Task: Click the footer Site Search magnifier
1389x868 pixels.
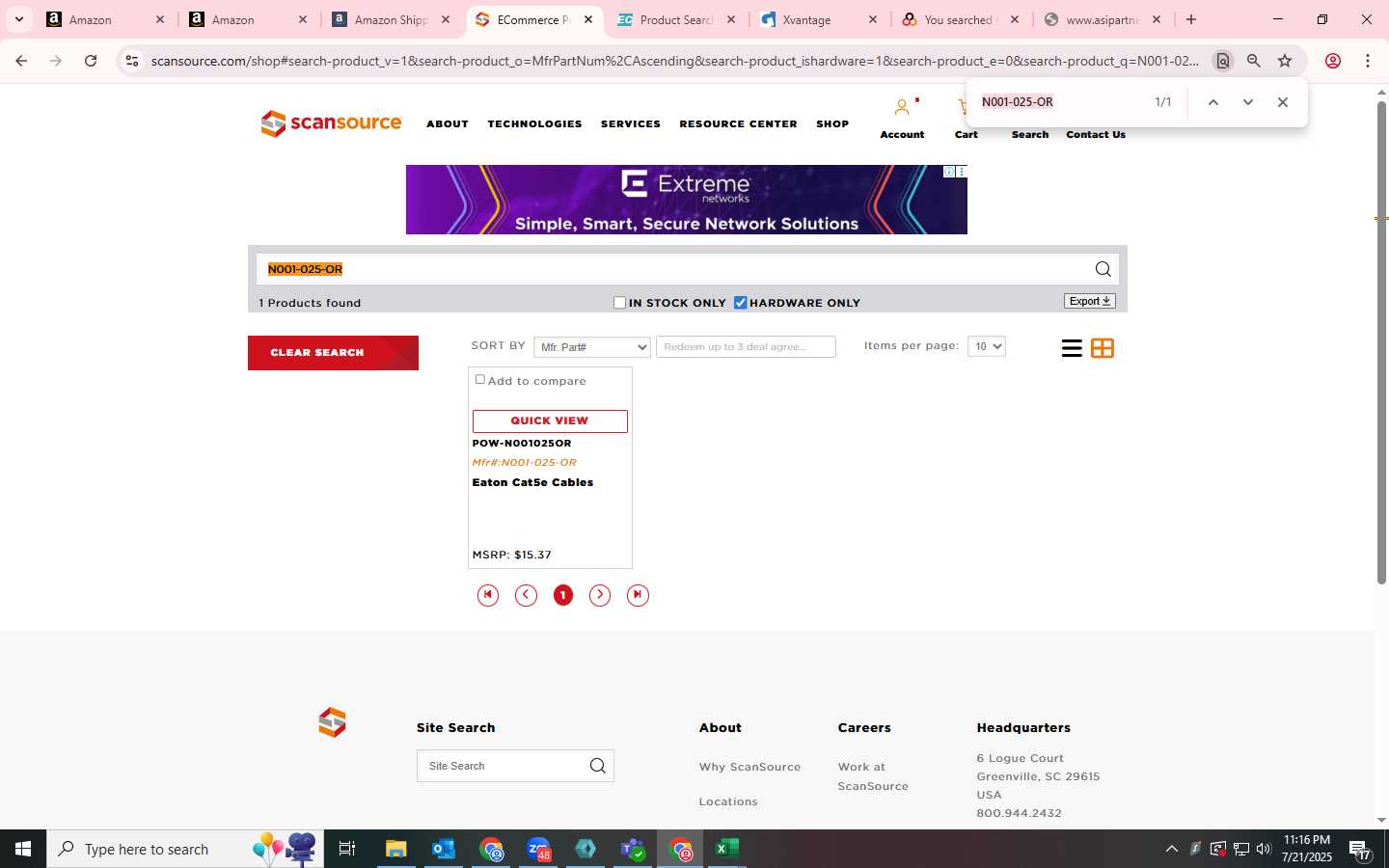Action: pyautogui.click(x=598, y=766)
